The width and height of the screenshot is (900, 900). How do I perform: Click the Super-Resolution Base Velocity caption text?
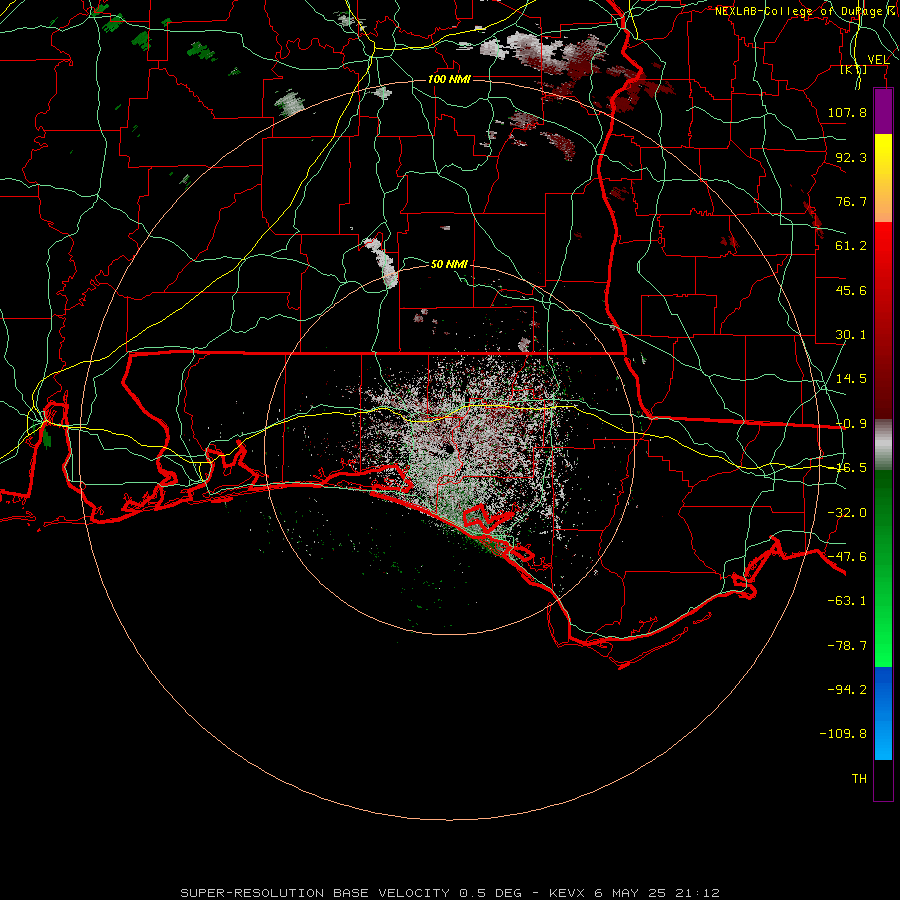tap(450, 893)
